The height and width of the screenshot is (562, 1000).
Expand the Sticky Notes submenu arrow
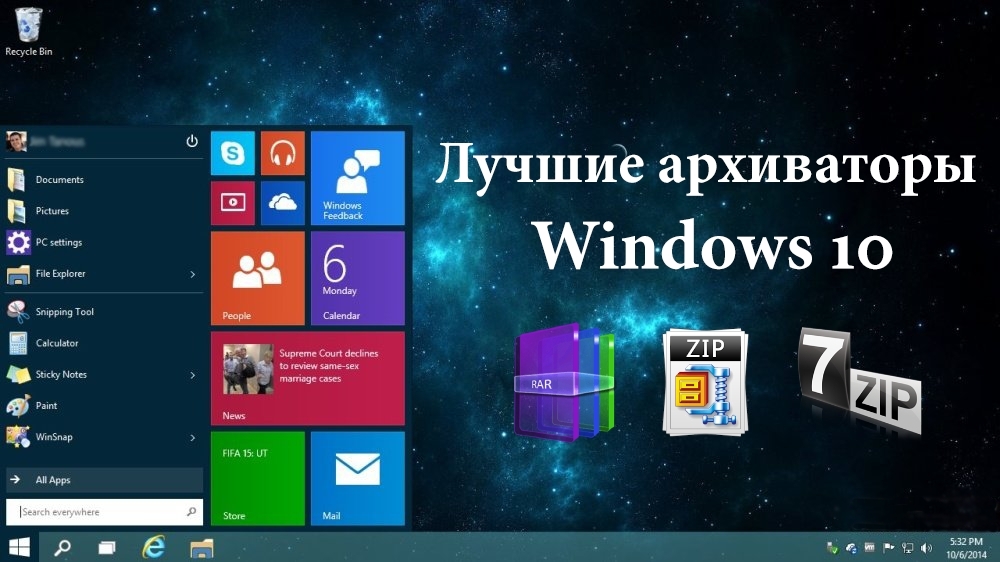point(193,375)
